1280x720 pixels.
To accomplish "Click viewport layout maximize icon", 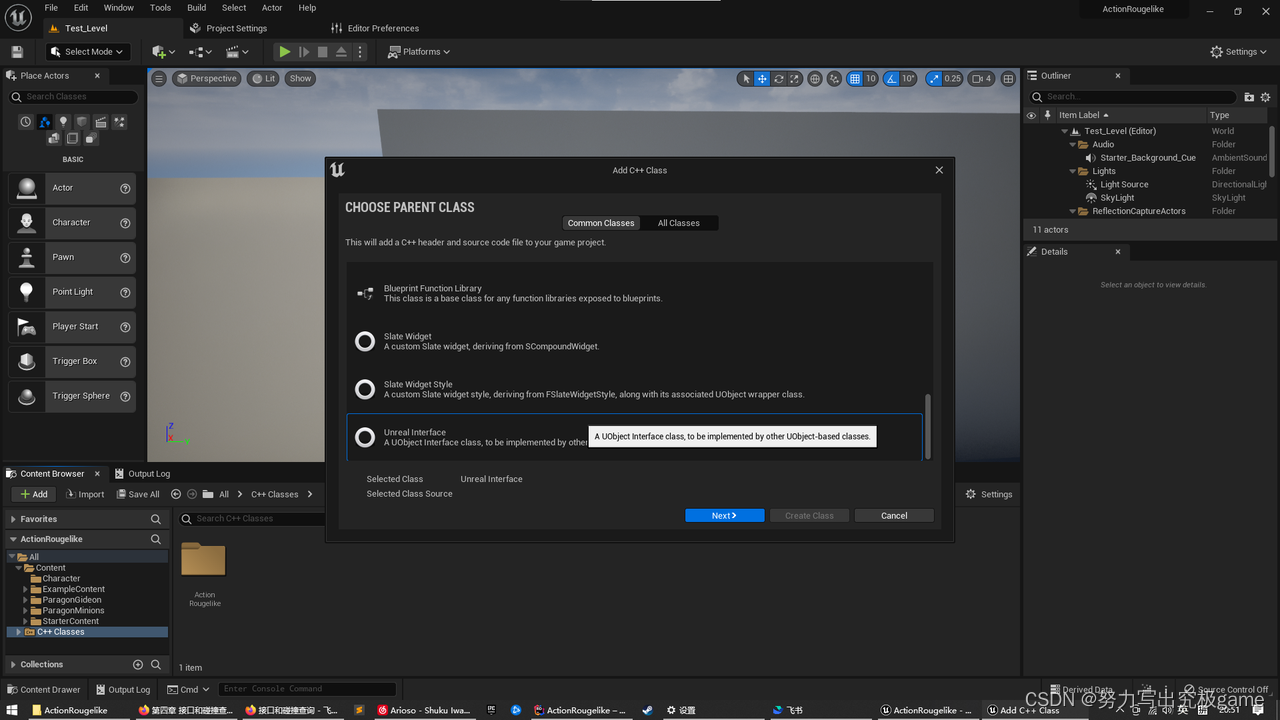I will point(1008,78).
